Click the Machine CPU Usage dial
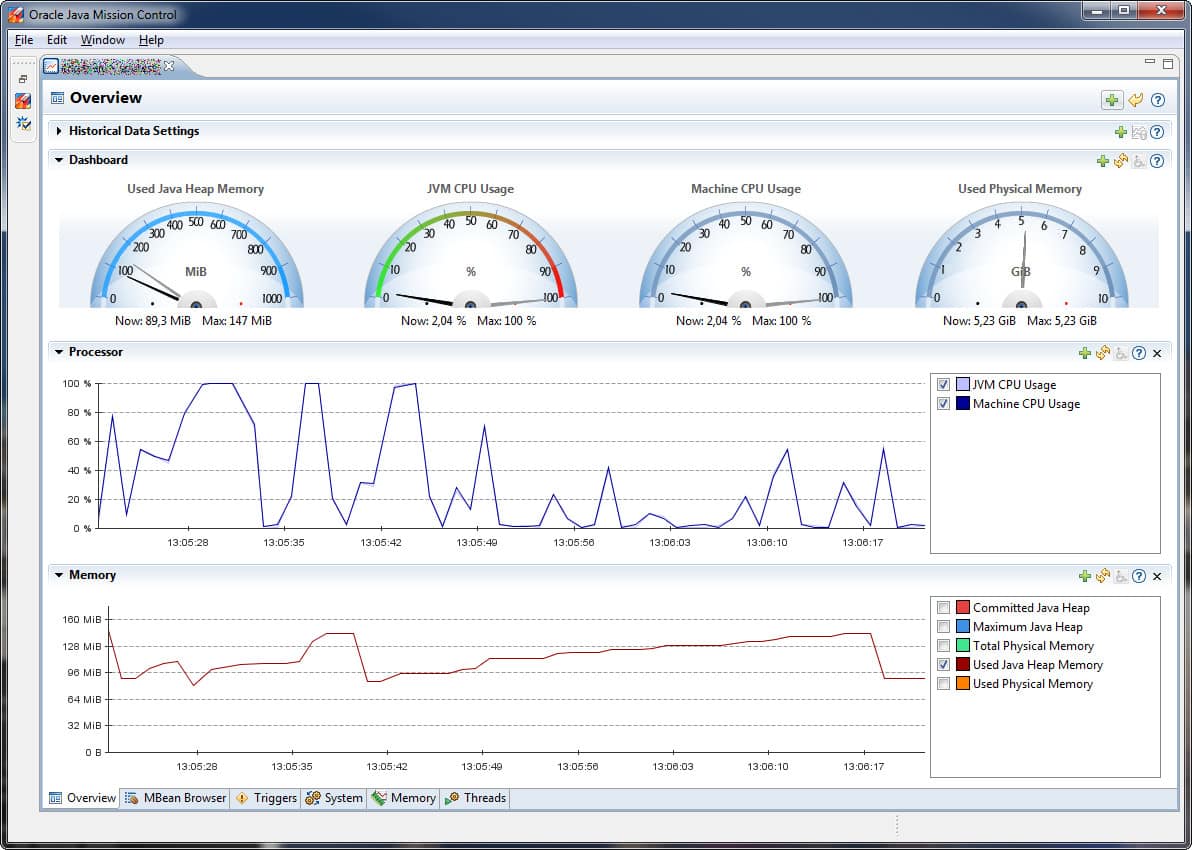The image size is (1192, 850). 746,257
